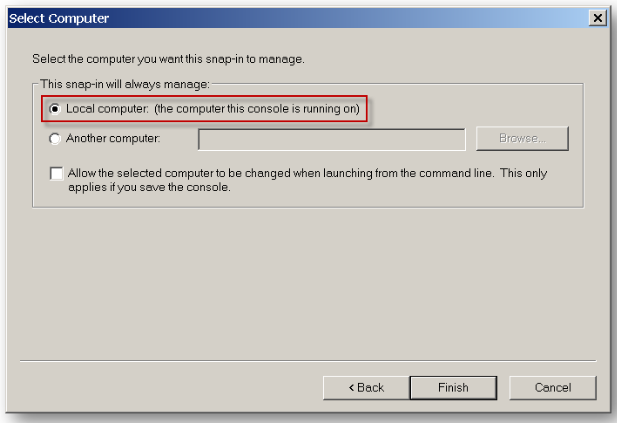Screen dimensions: 617x423
Task: Select the Another computer radio button
Action: click(x=55, y=138)
